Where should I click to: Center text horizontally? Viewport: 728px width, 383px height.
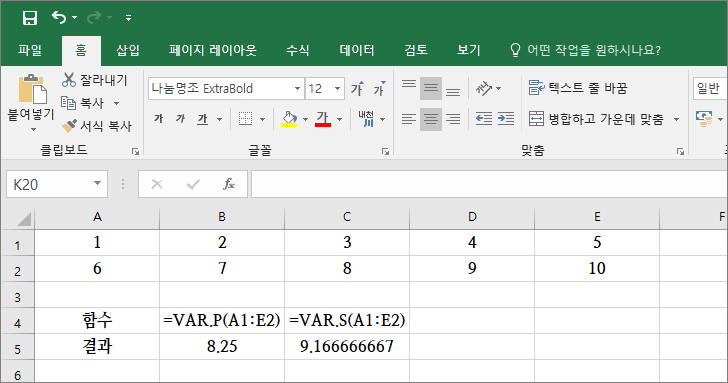(x=431, y=119)
